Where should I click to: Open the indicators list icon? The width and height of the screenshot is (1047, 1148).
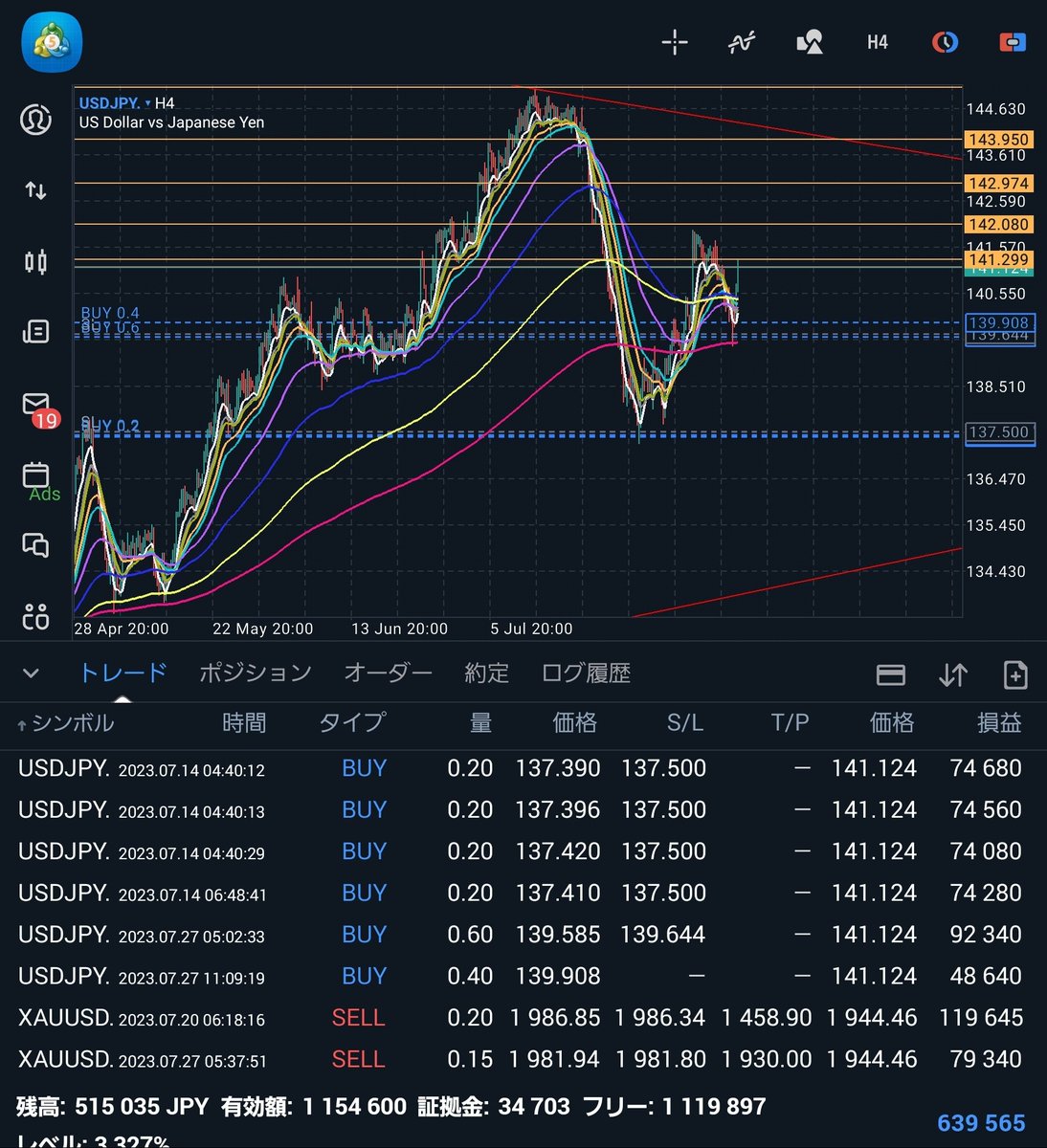pyautogui.click(x=742, y=42)
